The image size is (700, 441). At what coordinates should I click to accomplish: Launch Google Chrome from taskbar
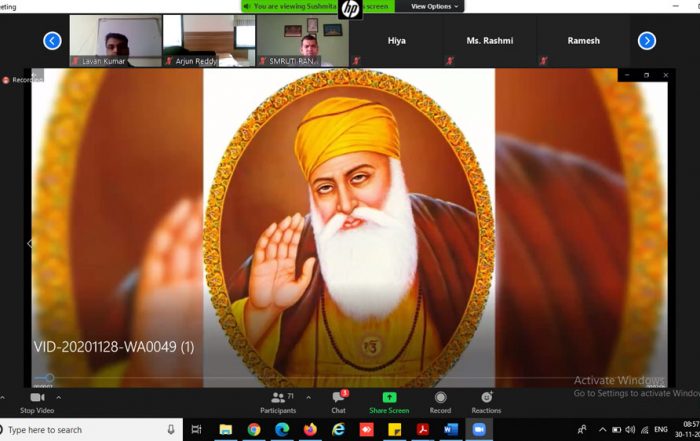[x=254, y=429]
